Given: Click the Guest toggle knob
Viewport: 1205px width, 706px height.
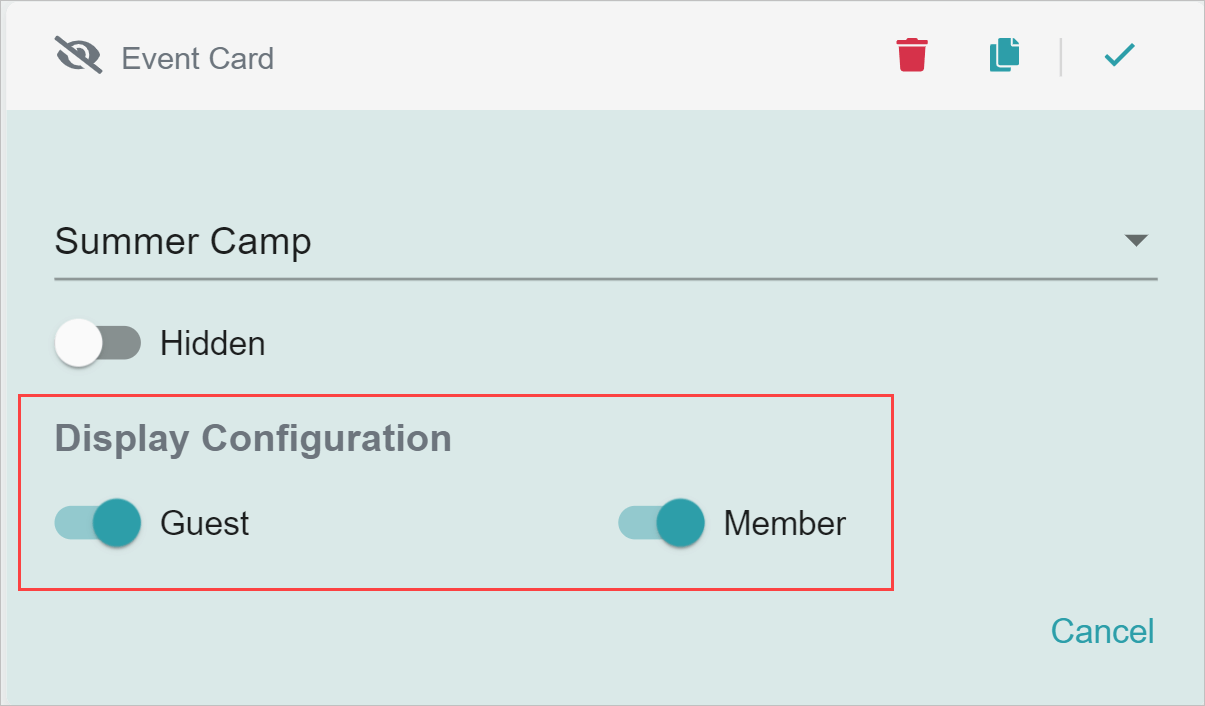Looking at the screenshot, I should point(117,523).
